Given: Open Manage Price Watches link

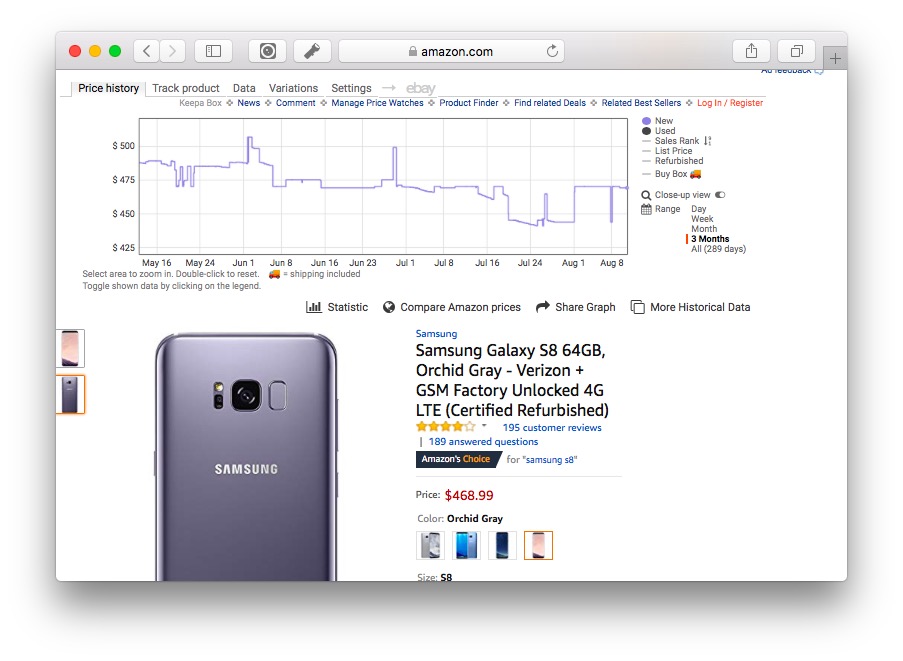Looking at the screenshot, I should (377, 103).
